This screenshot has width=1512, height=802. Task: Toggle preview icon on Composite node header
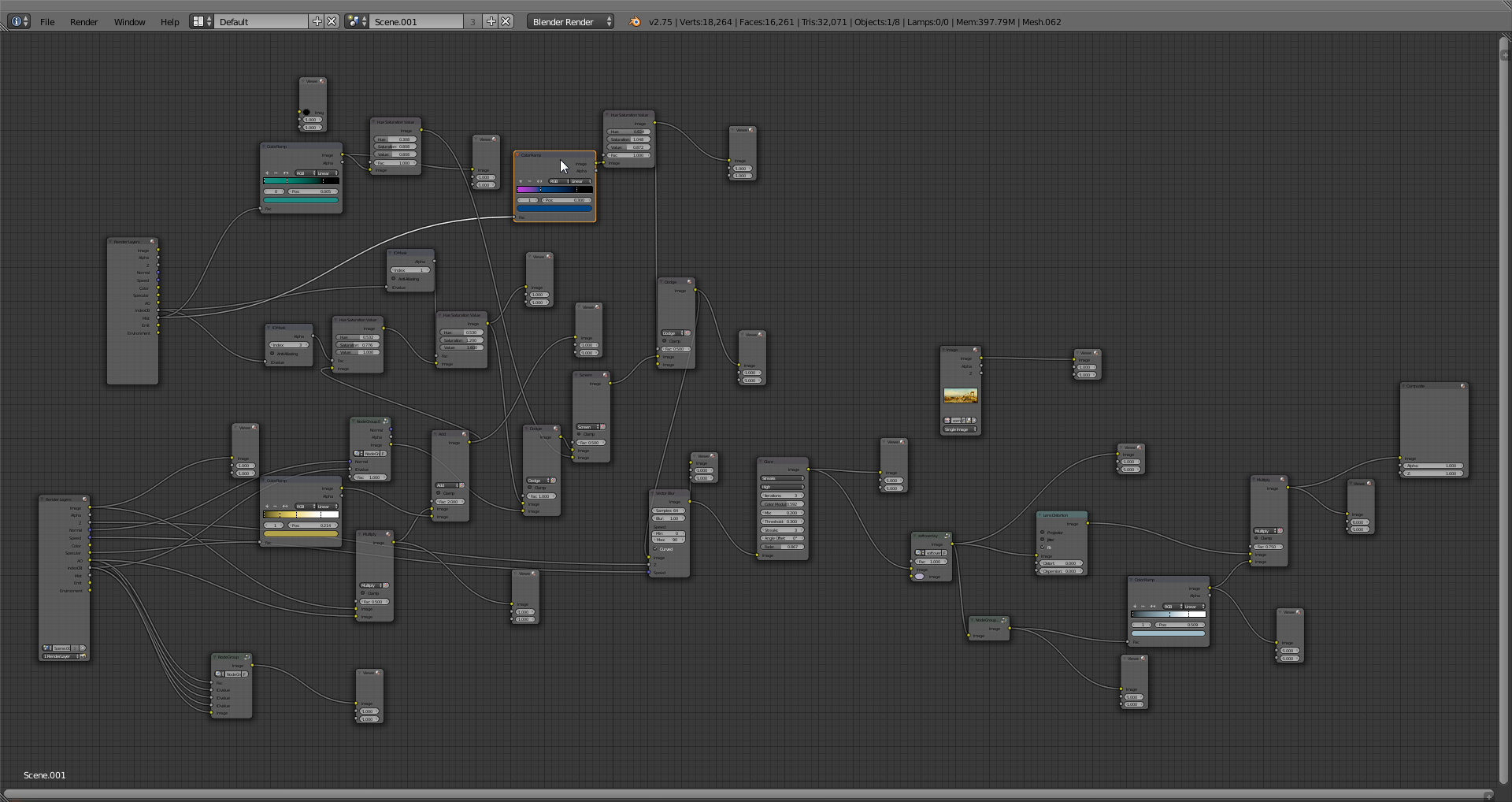[1463, 386]
